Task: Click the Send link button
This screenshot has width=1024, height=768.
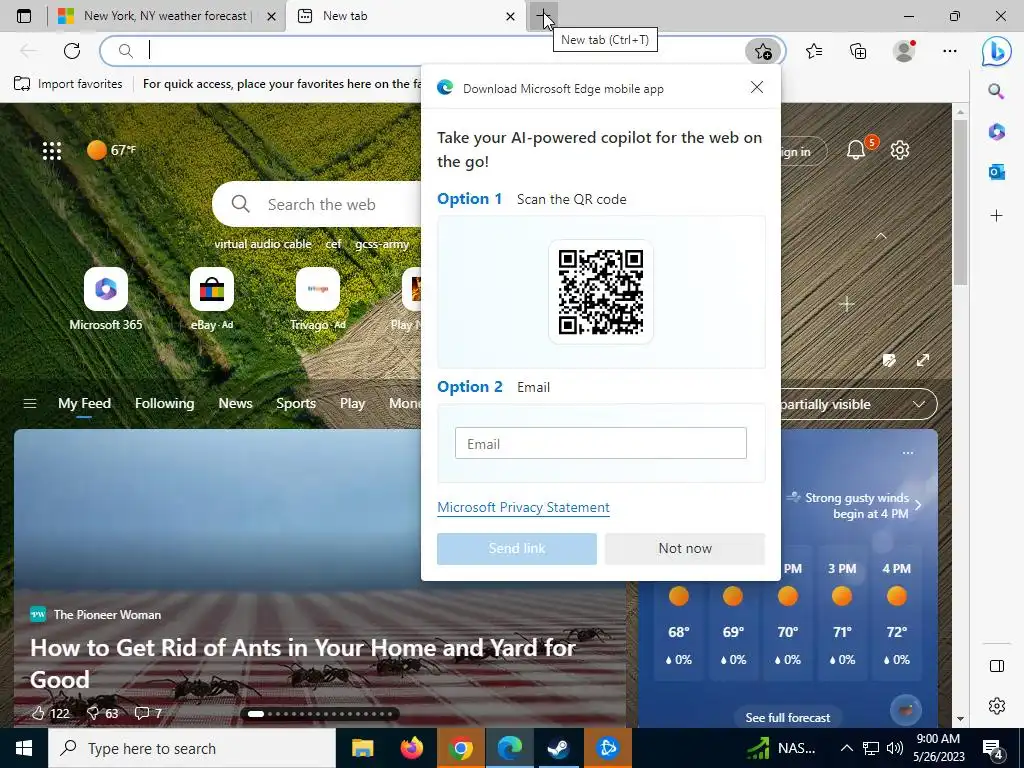Action: [x=517, y=549]
